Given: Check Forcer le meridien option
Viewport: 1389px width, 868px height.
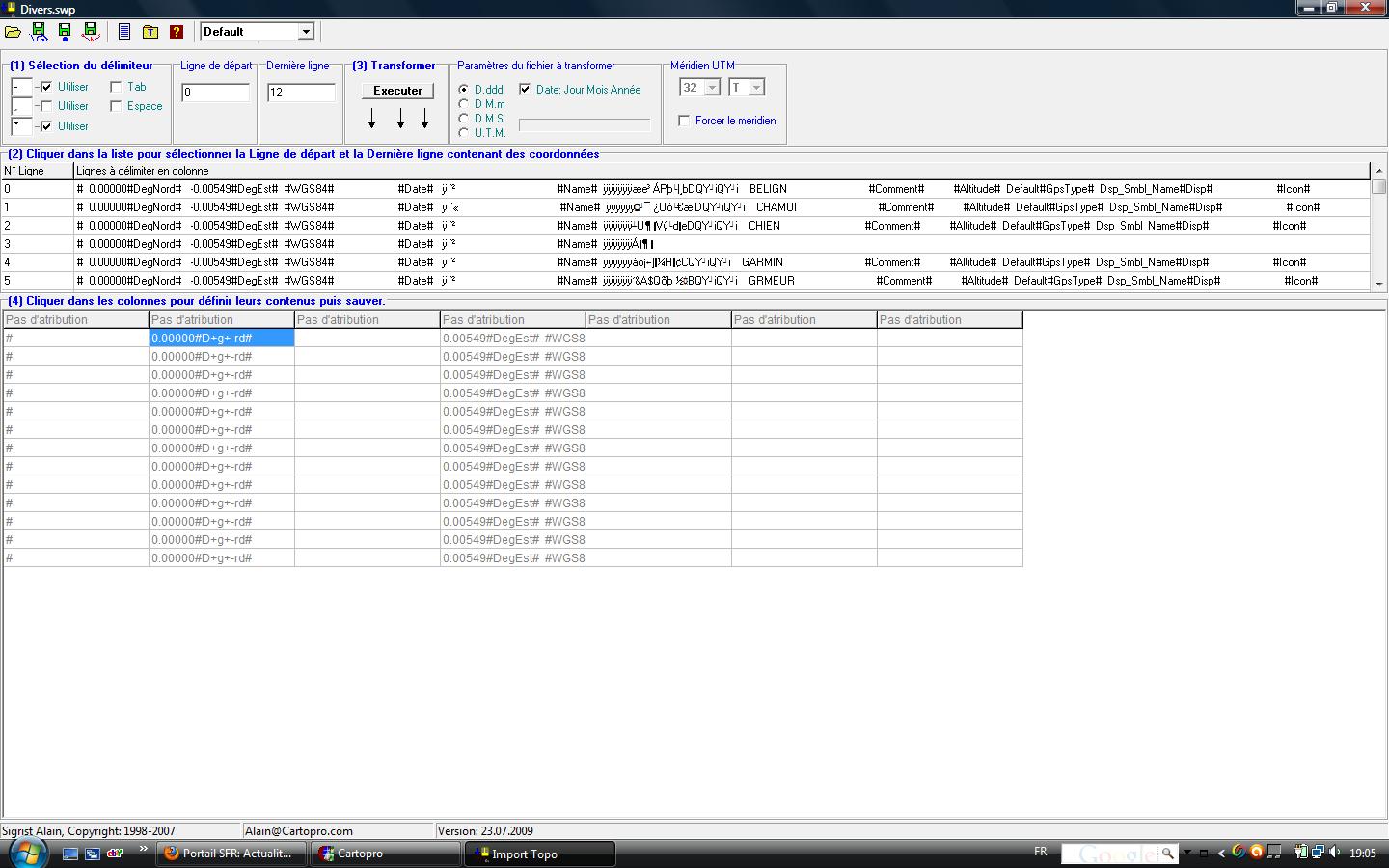Looking at the screenshot, I should tap(684, 121).
